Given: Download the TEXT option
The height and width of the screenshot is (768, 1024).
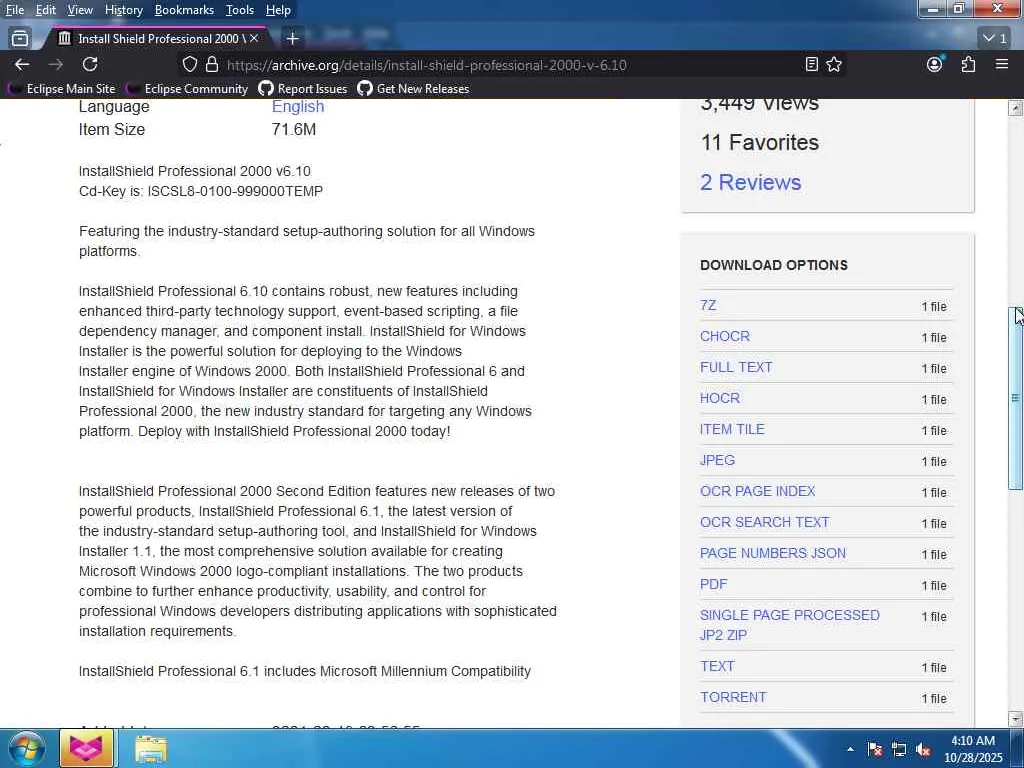Looking at the screenshot, I should (717, 666).
